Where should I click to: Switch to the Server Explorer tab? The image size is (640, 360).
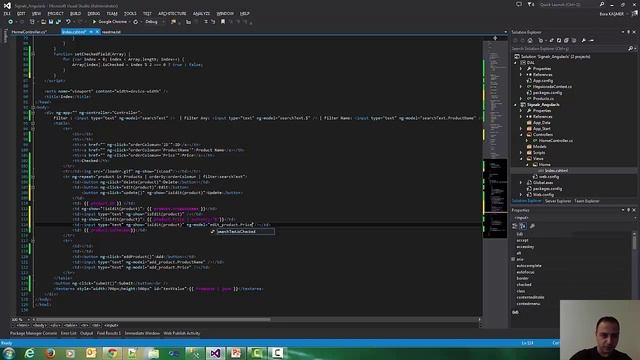tap(558, 201)
